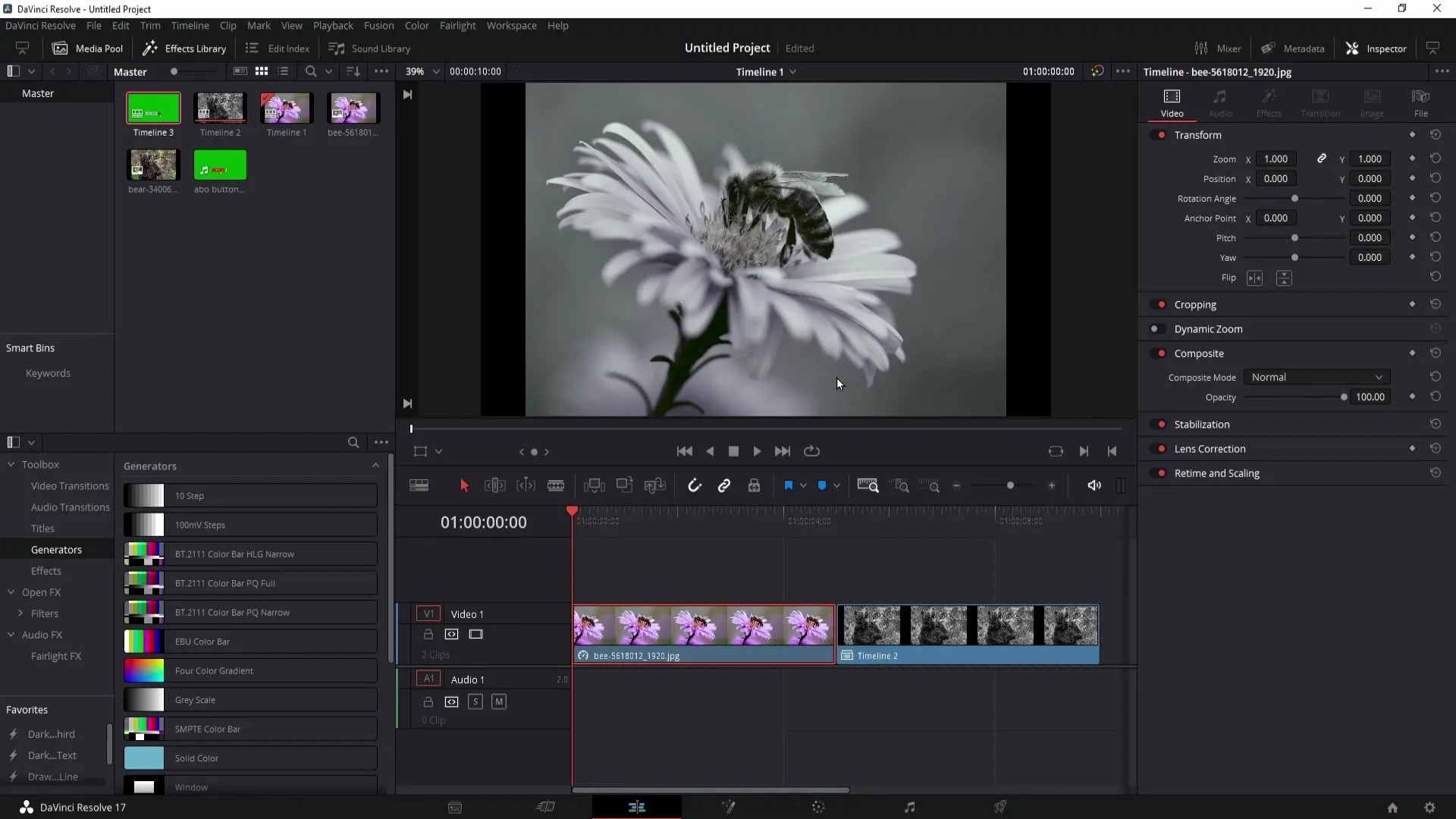Viewport: 1456px width, 819px height.
Task: Open the Cut page icon
Action: 545,807
